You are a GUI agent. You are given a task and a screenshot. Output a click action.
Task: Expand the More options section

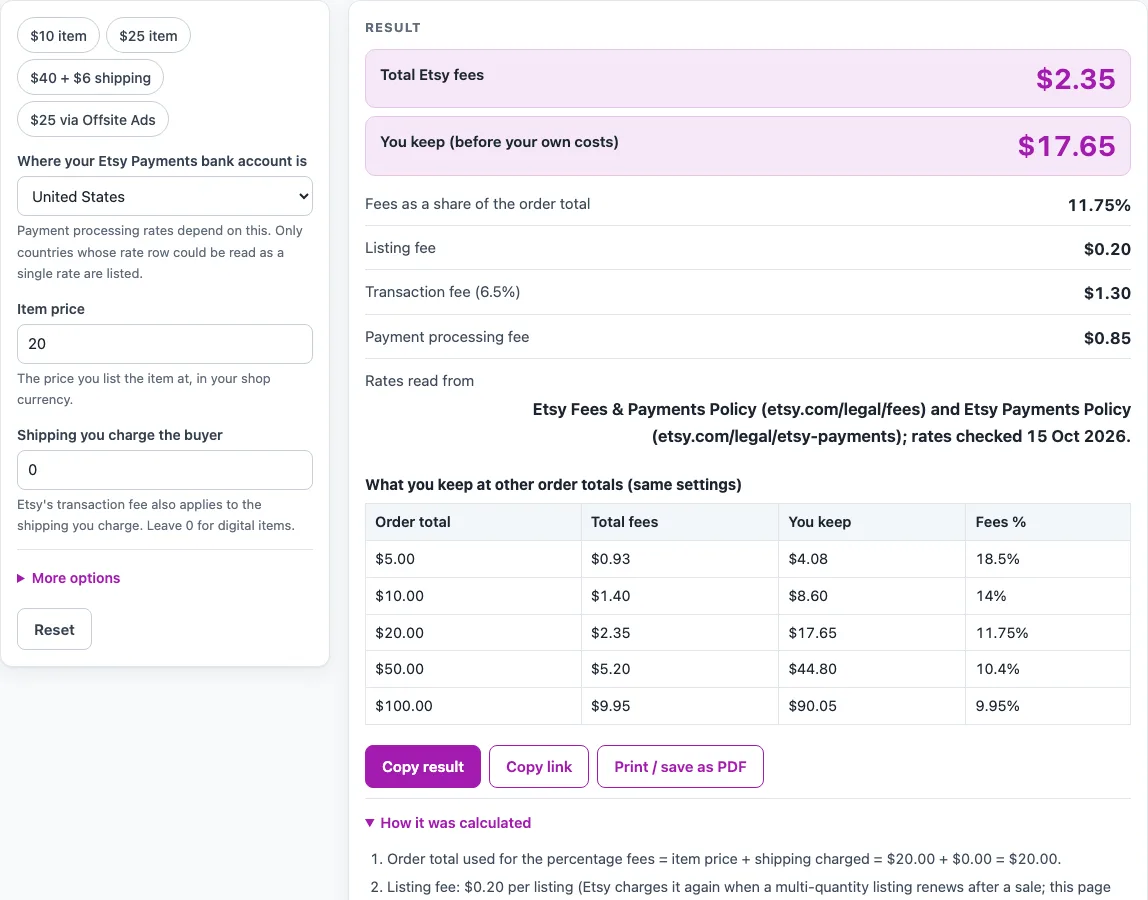point(69,578)
